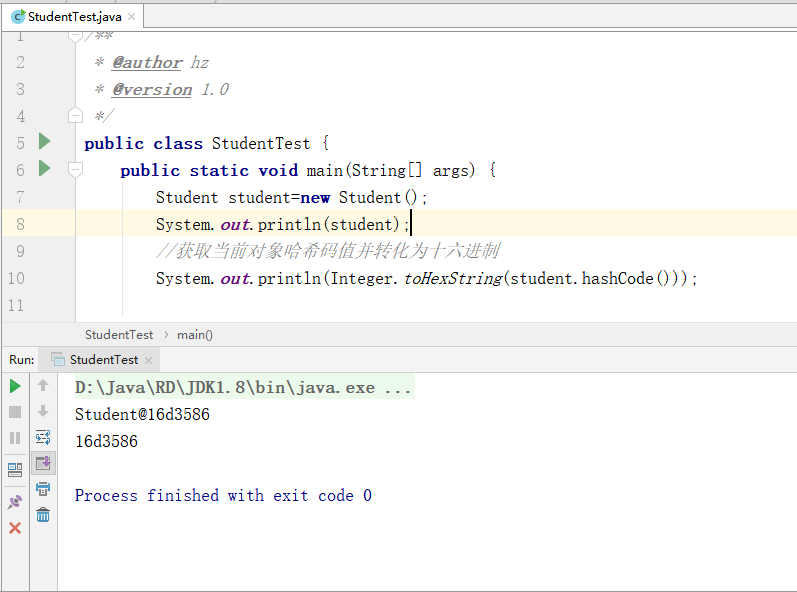The height and width of the screenshot is (592, 797).
Task: Close the StudentTest run tab
Action: pos(148,360)
